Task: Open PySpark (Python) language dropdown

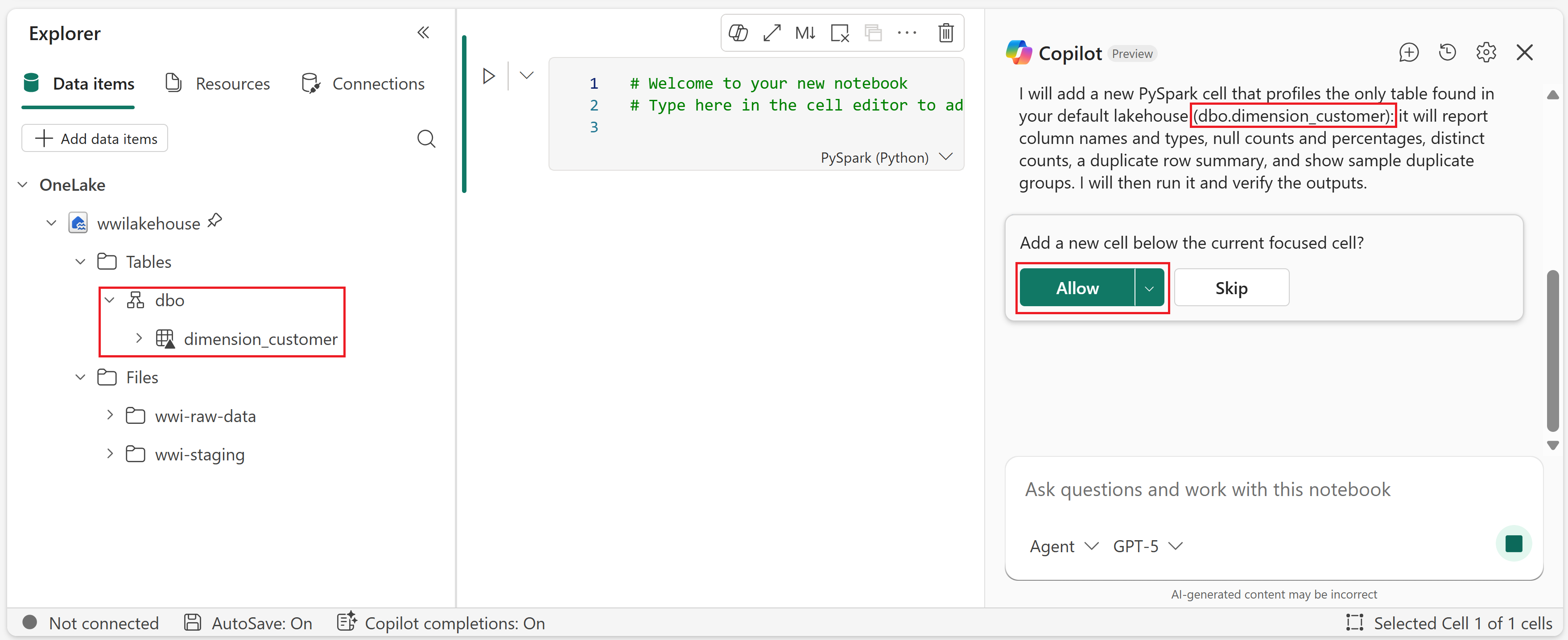Action: coord(886,158)
